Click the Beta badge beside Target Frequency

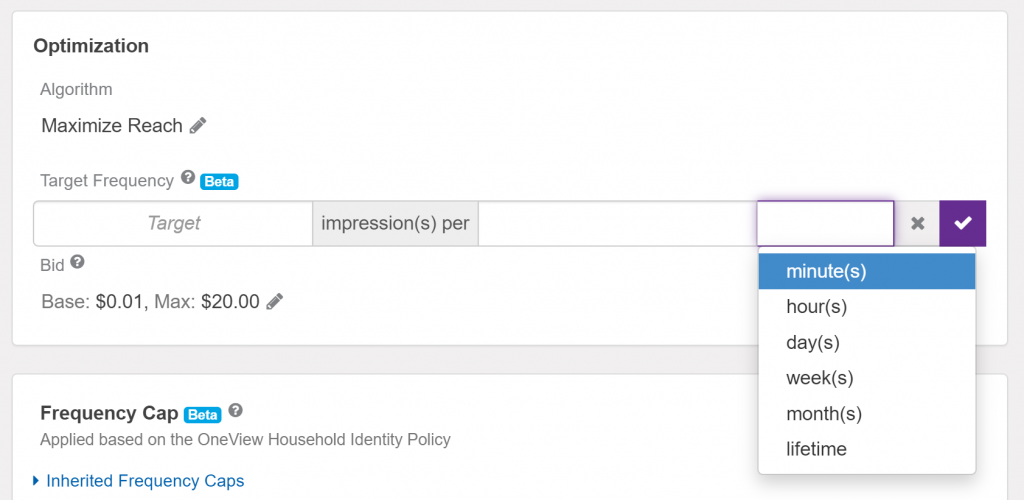click(219, 182)
